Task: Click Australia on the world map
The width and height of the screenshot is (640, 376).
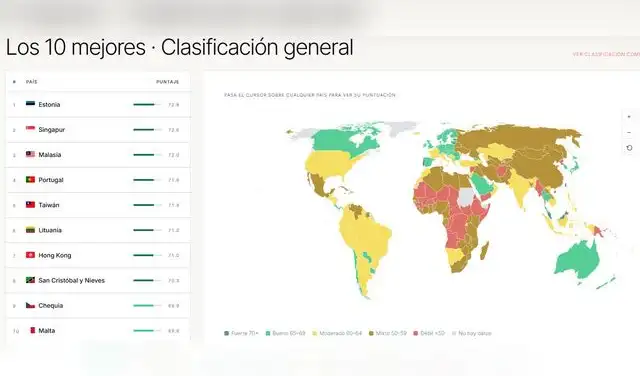Action: [x=576, y=259]
